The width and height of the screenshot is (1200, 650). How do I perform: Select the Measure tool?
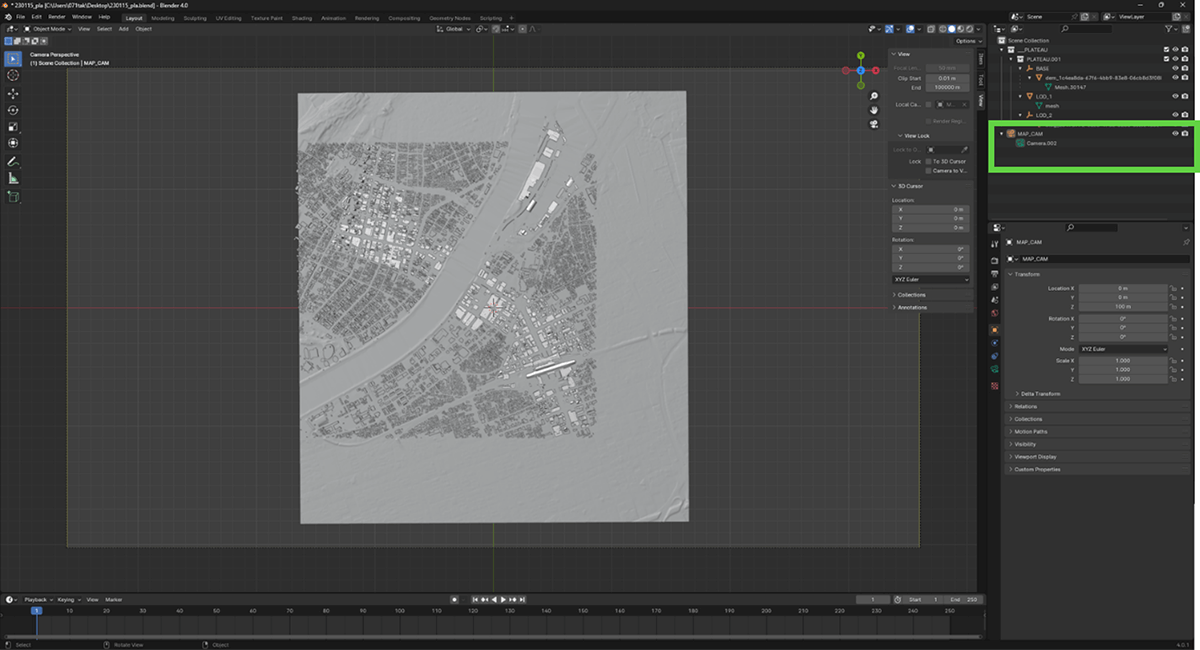tap(13, 178)
